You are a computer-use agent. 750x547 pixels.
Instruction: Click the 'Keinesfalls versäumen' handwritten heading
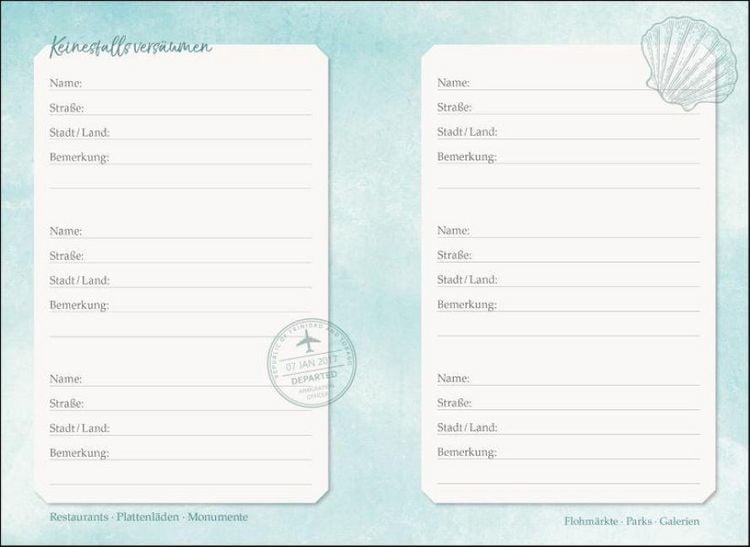tap(131, 47)
